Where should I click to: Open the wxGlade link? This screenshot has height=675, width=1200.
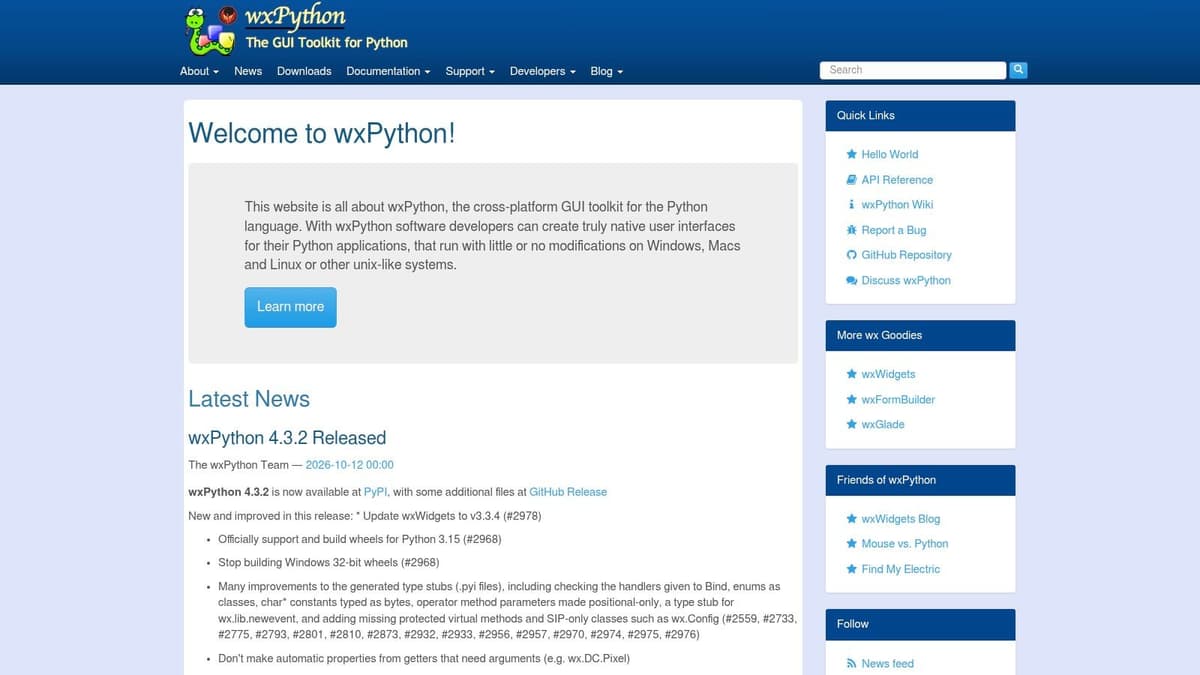tap(883, 424)
